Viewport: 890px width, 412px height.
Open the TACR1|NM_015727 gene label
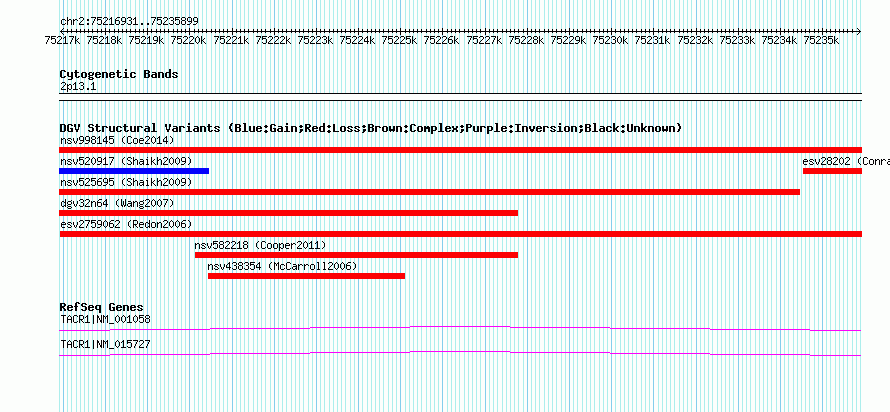(106, 344)
